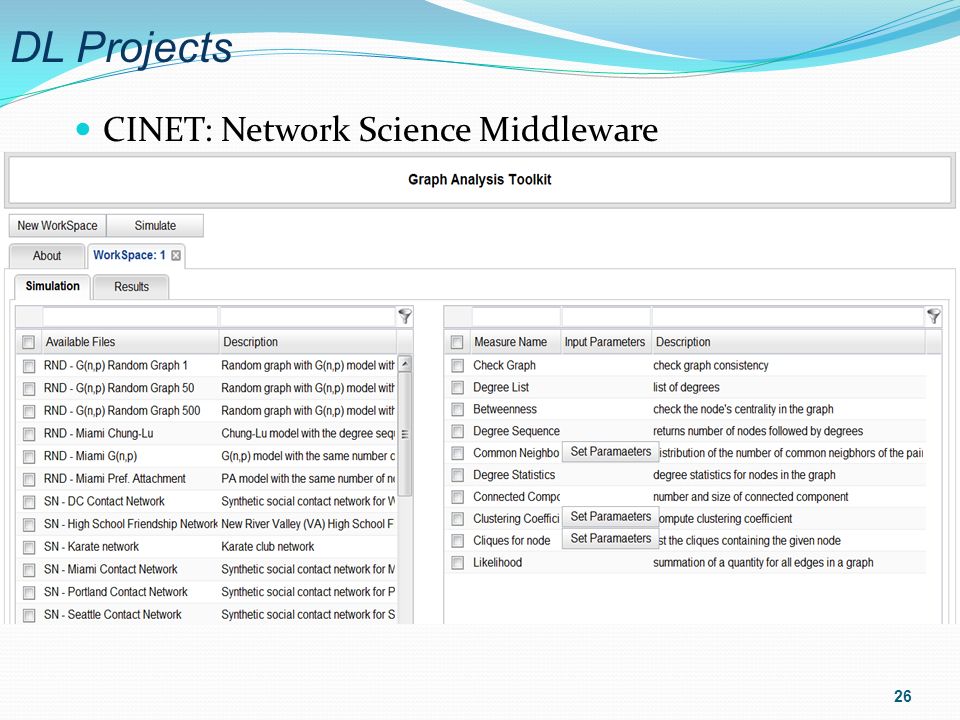Check SN - High School Friendship Network
Screen dimensions: 960x720
coord(29,525)
